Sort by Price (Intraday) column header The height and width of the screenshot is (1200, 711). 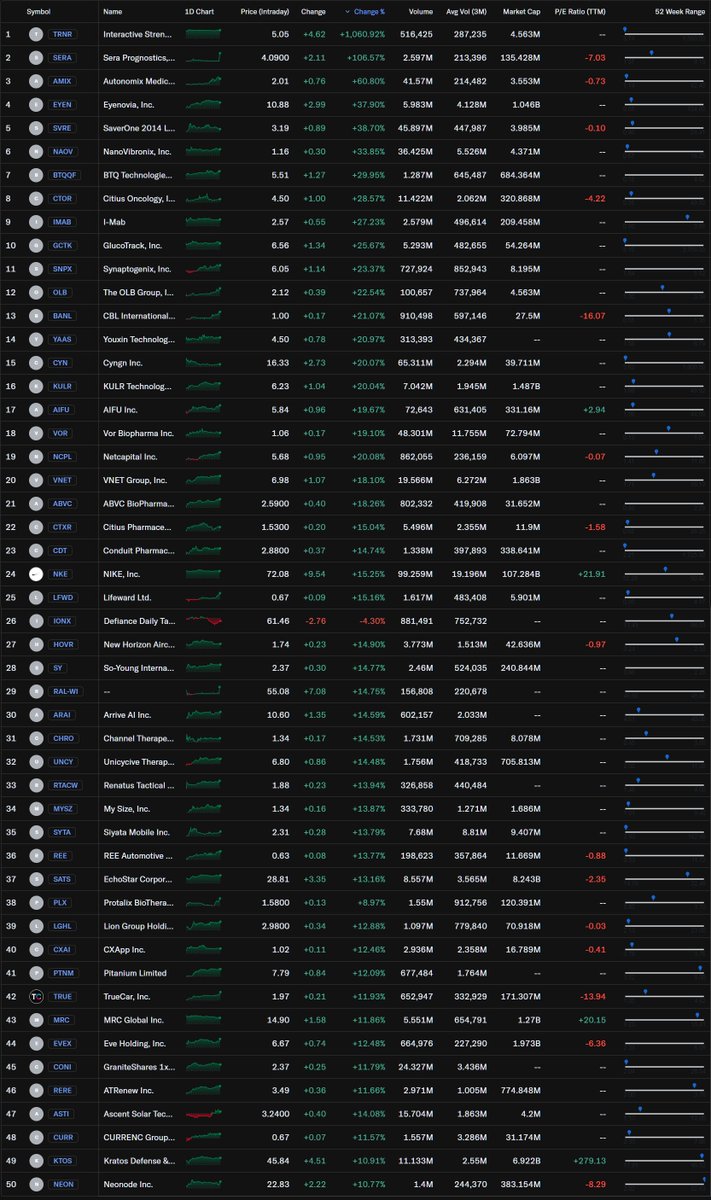coord(265,11)
